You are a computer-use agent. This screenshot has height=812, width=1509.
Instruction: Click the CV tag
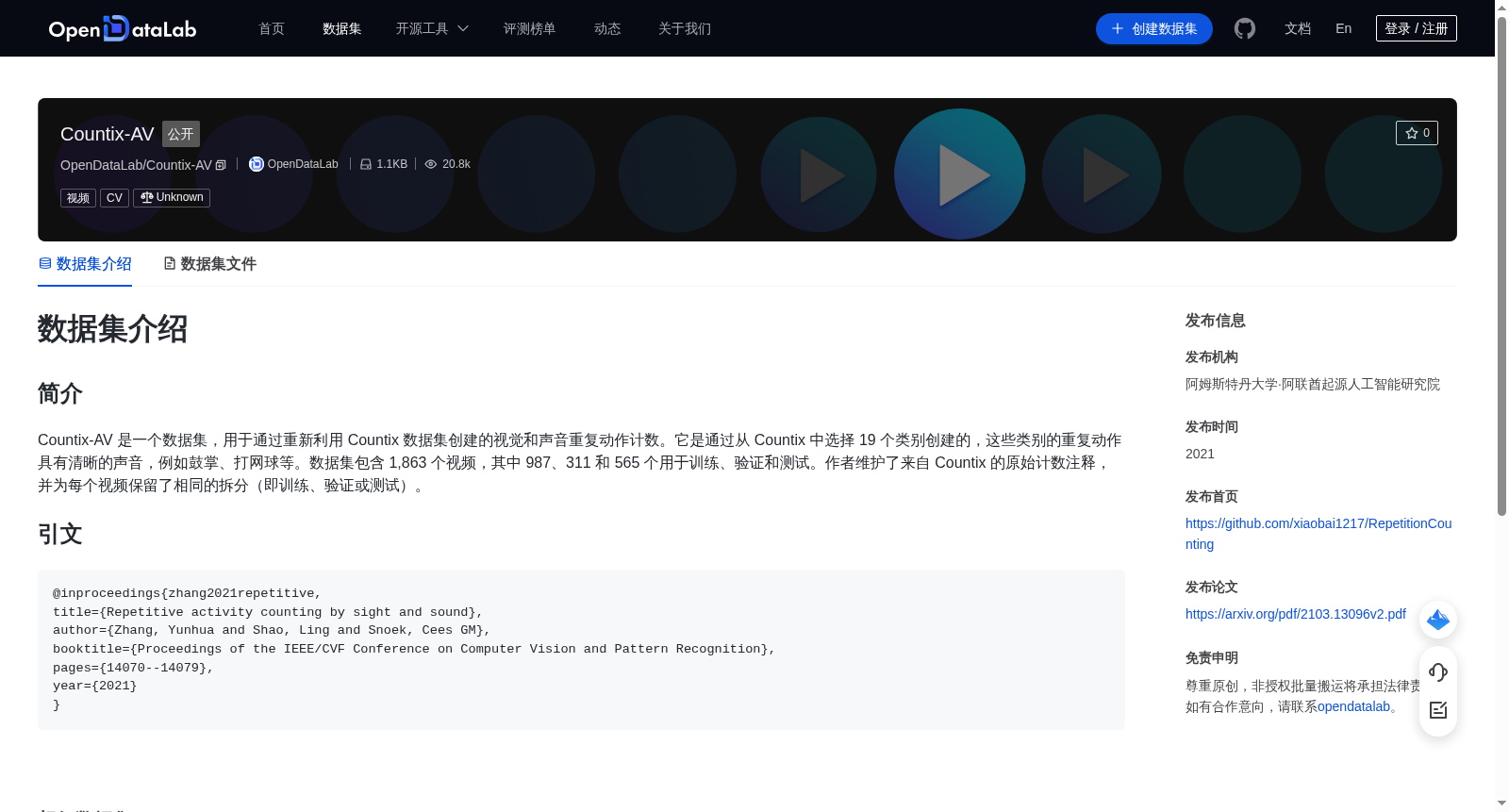point(114,198)
